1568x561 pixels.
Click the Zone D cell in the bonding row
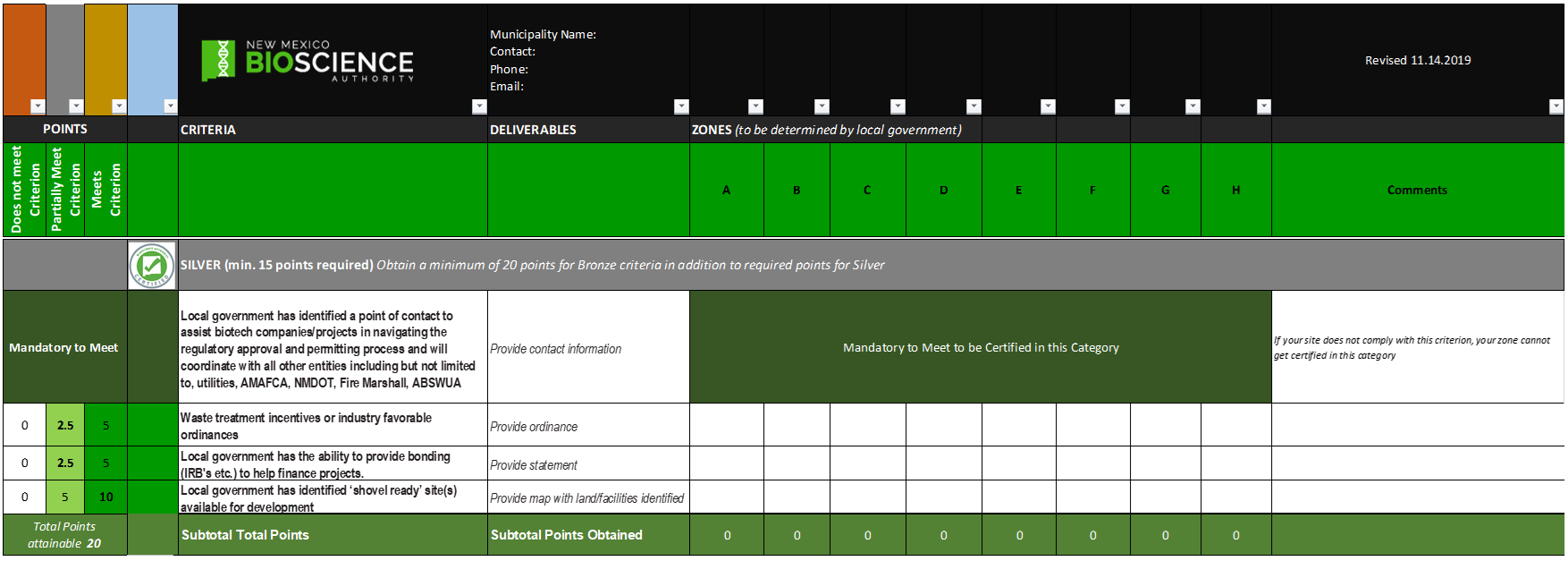(x=944, y=463)
